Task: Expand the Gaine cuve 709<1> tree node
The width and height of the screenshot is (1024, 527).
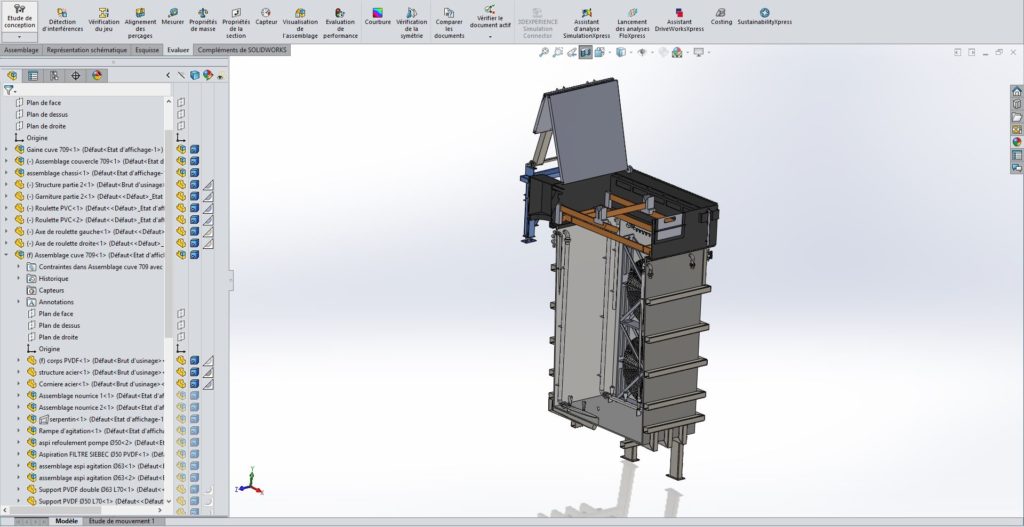Action: coord(6,149)
